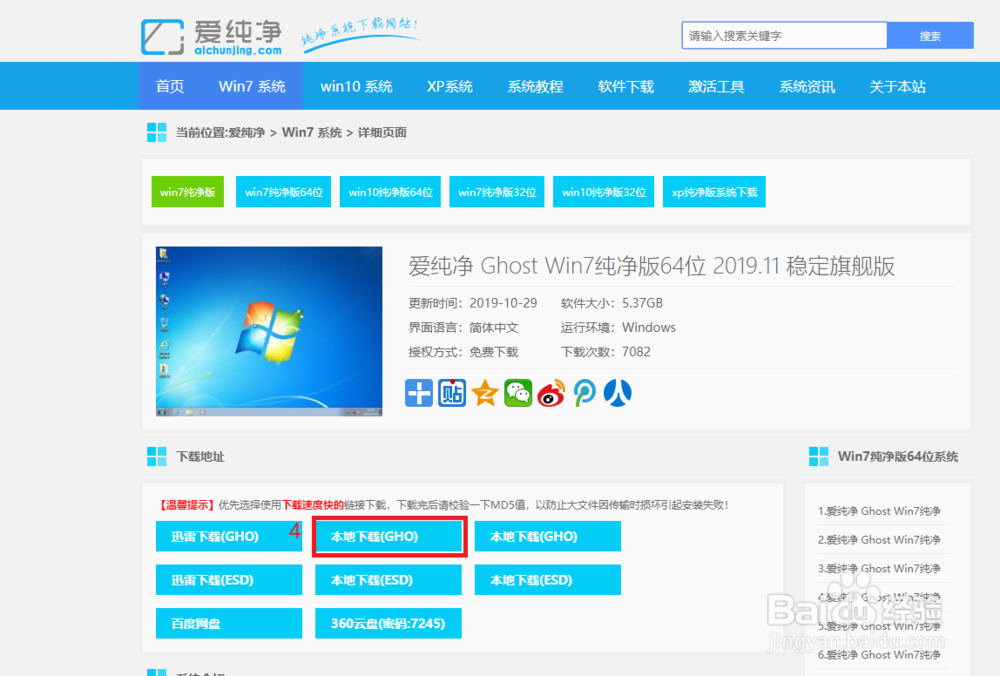Open the 首页 nav item
The image size is (1000, 676).
tap(170, 87)
